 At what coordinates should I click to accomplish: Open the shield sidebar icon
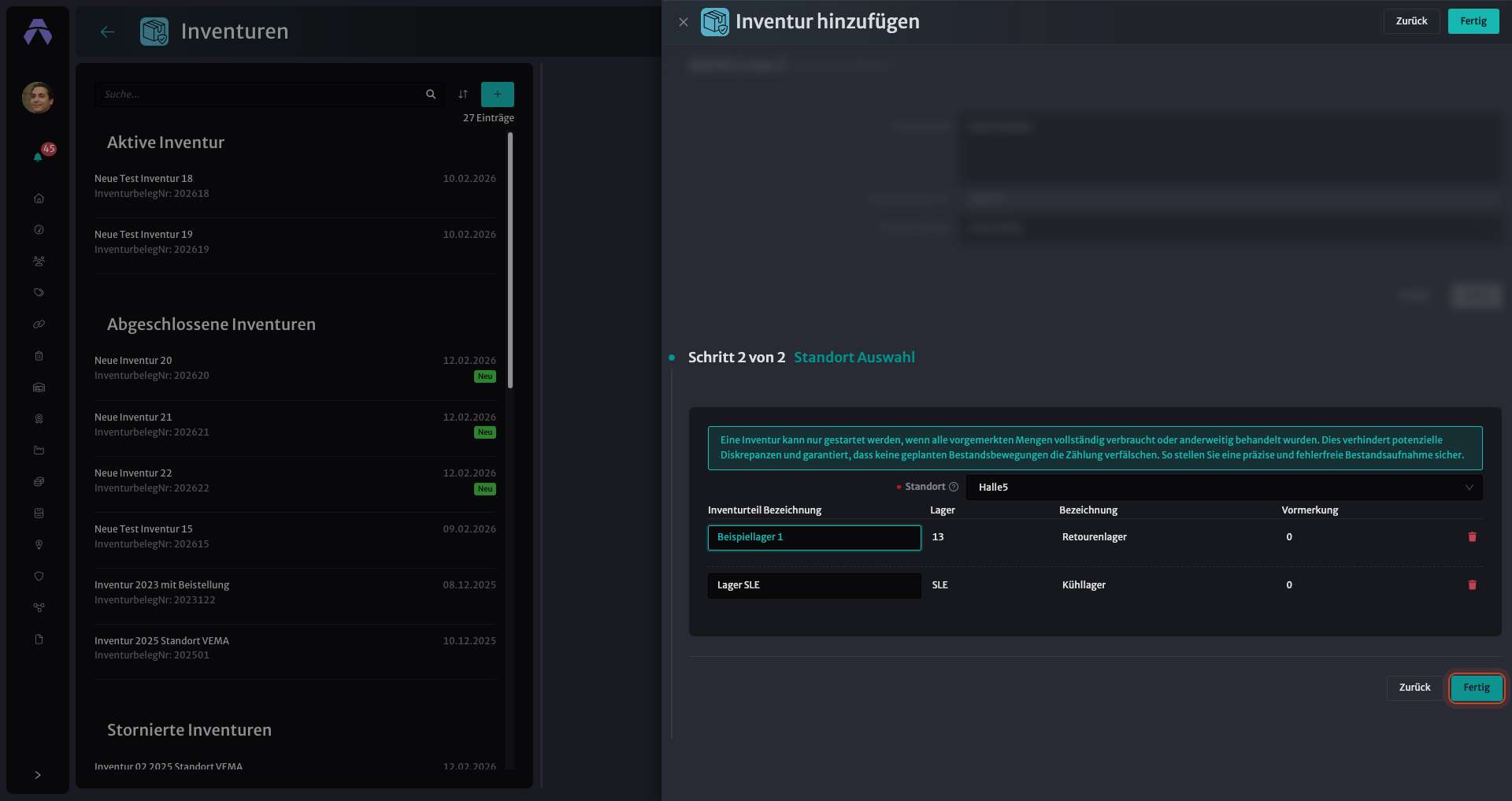39,577
